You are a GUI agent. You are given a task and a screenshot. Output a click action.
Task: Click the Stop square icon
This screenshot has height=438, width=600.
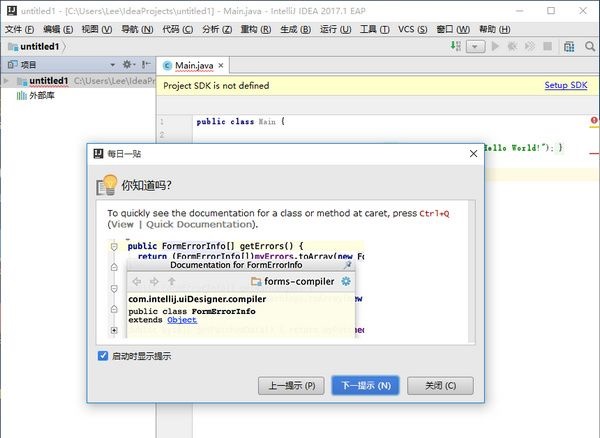click(548, 46)
